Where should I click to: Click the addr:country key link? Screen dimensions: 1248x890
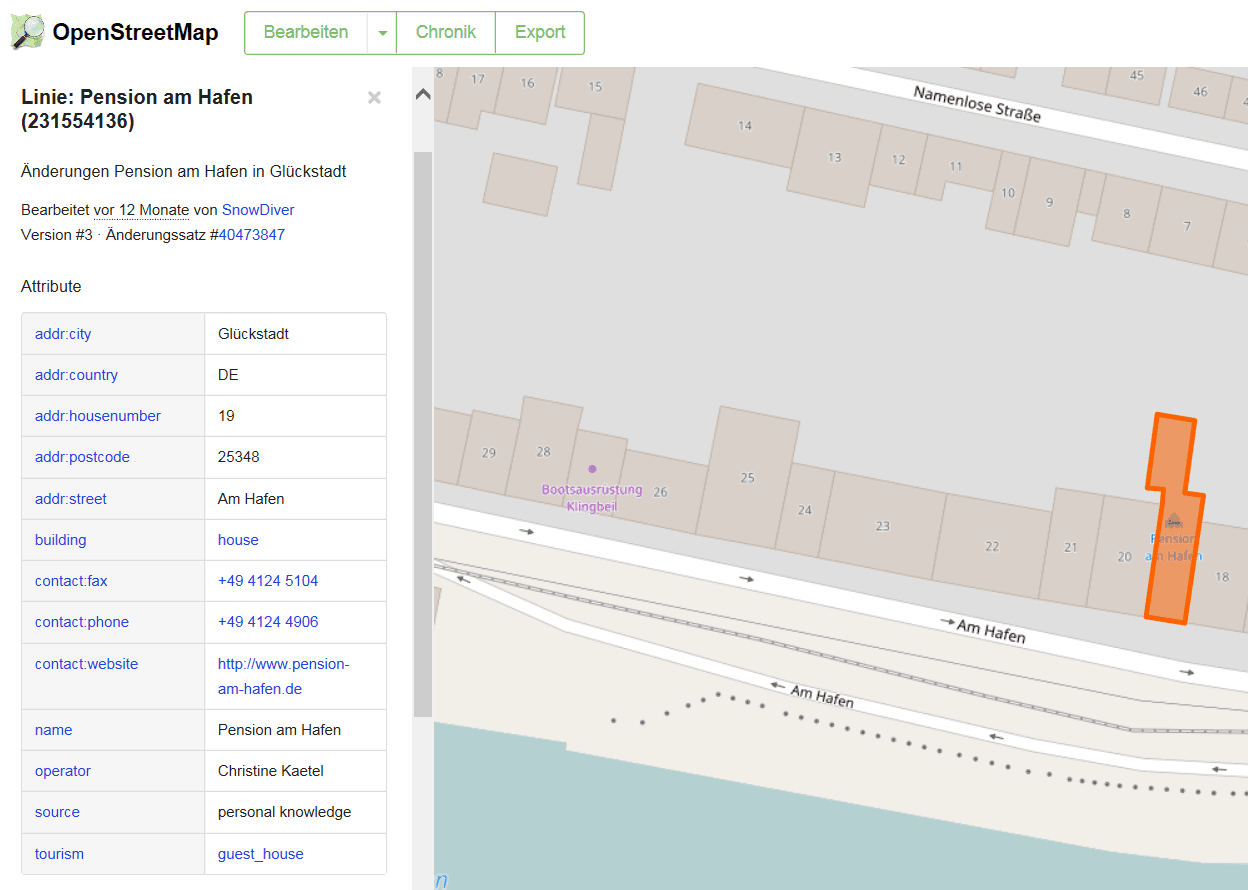click(76, 375)
